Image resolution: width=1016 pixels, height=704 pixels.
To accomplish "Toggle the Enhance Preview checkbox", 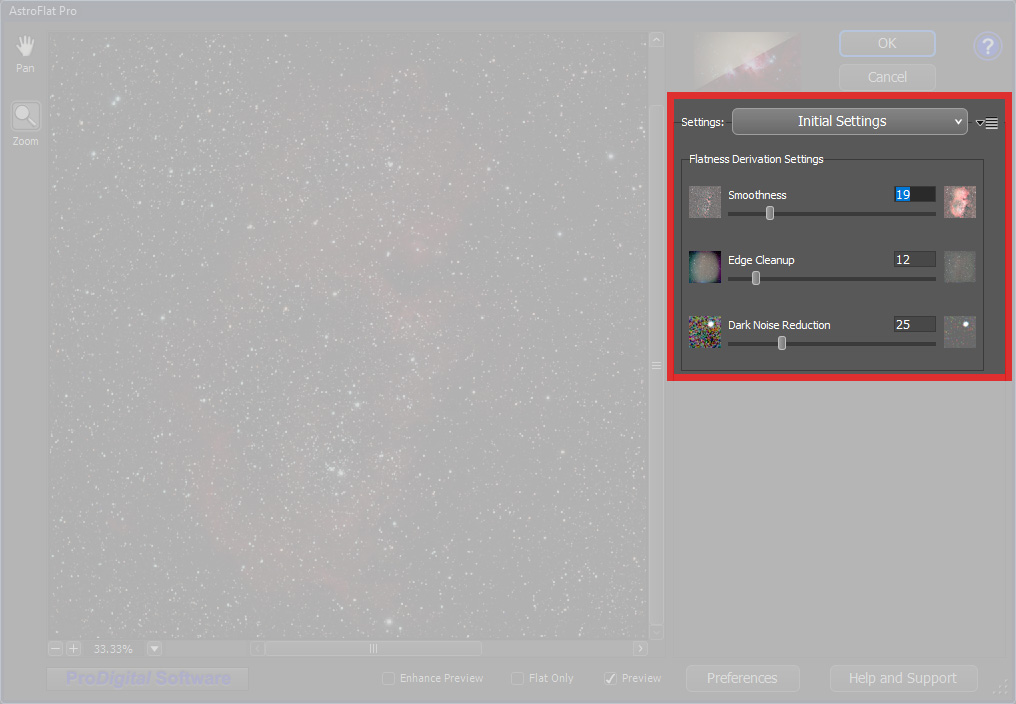I will click(388, 678).
